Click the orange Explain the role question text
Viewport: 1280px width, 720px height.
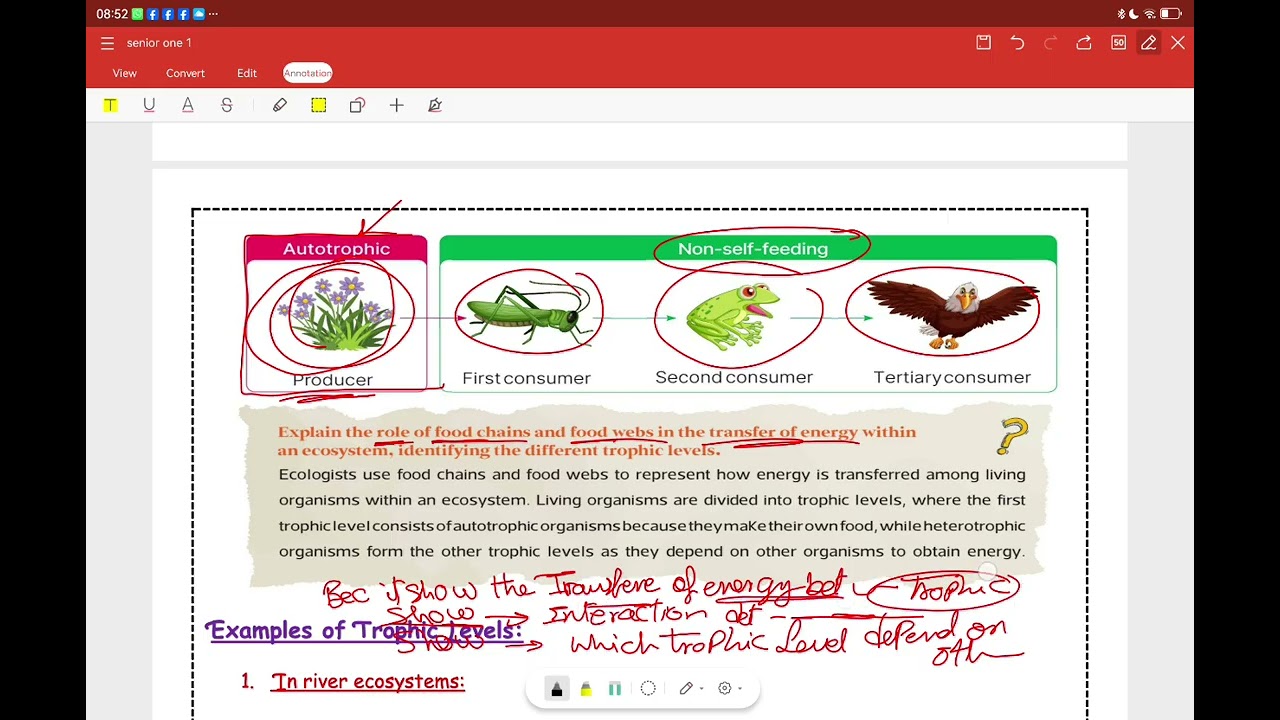(597, 441)
